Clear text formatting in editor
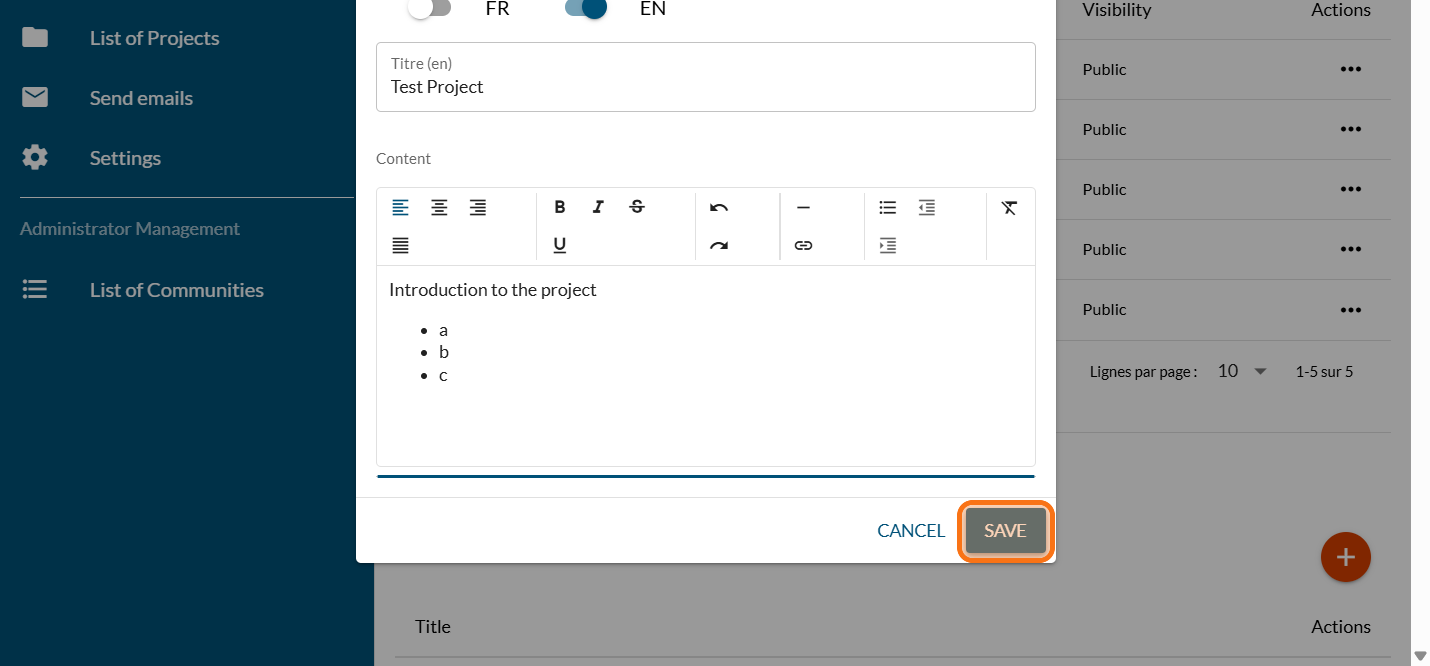Image resolution: width=1430 pixels, height=666 pixels. (1009, 207)
